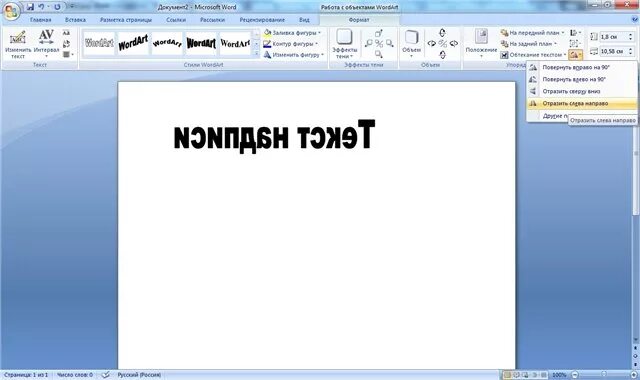Open the round Office button menu

[x=11, y=11]
